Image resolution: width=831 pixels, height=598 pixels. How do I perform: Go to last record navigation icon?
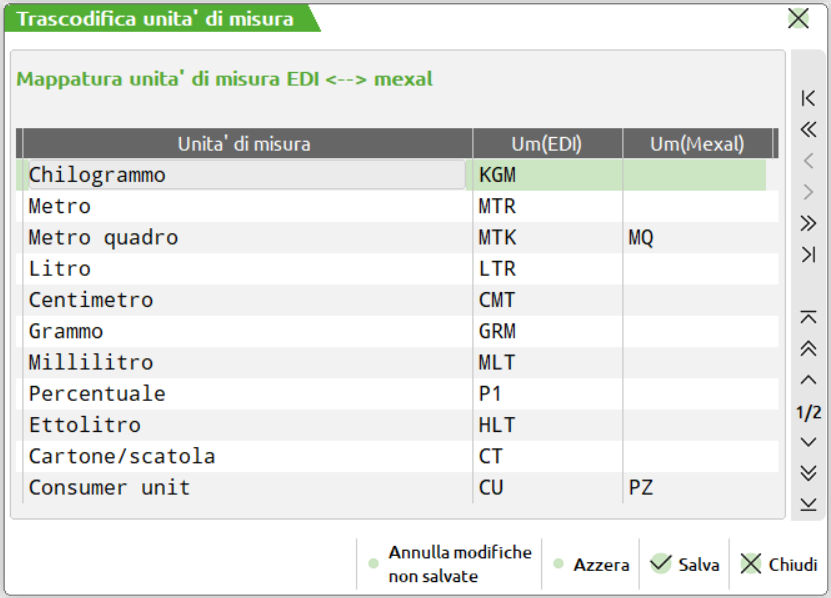[809, 255]
